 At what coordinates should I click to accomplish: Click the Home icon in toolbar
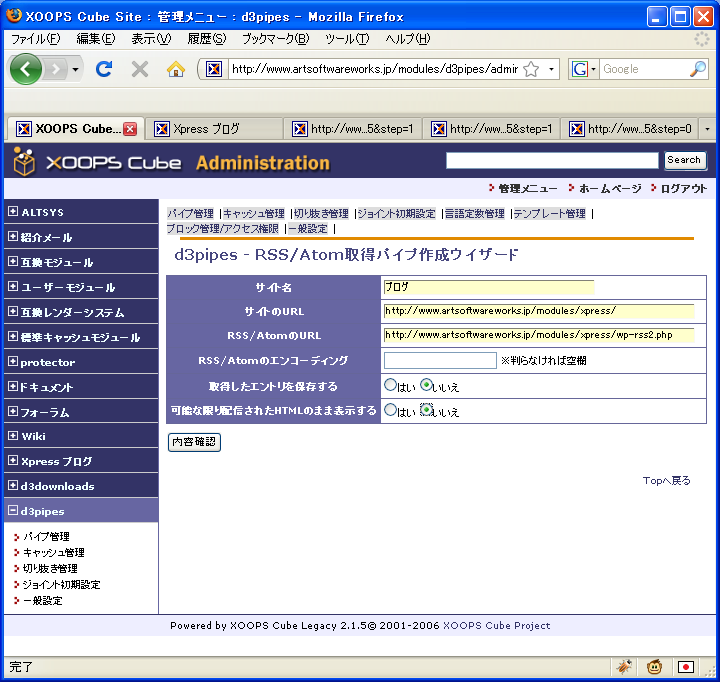pos(176,69)
